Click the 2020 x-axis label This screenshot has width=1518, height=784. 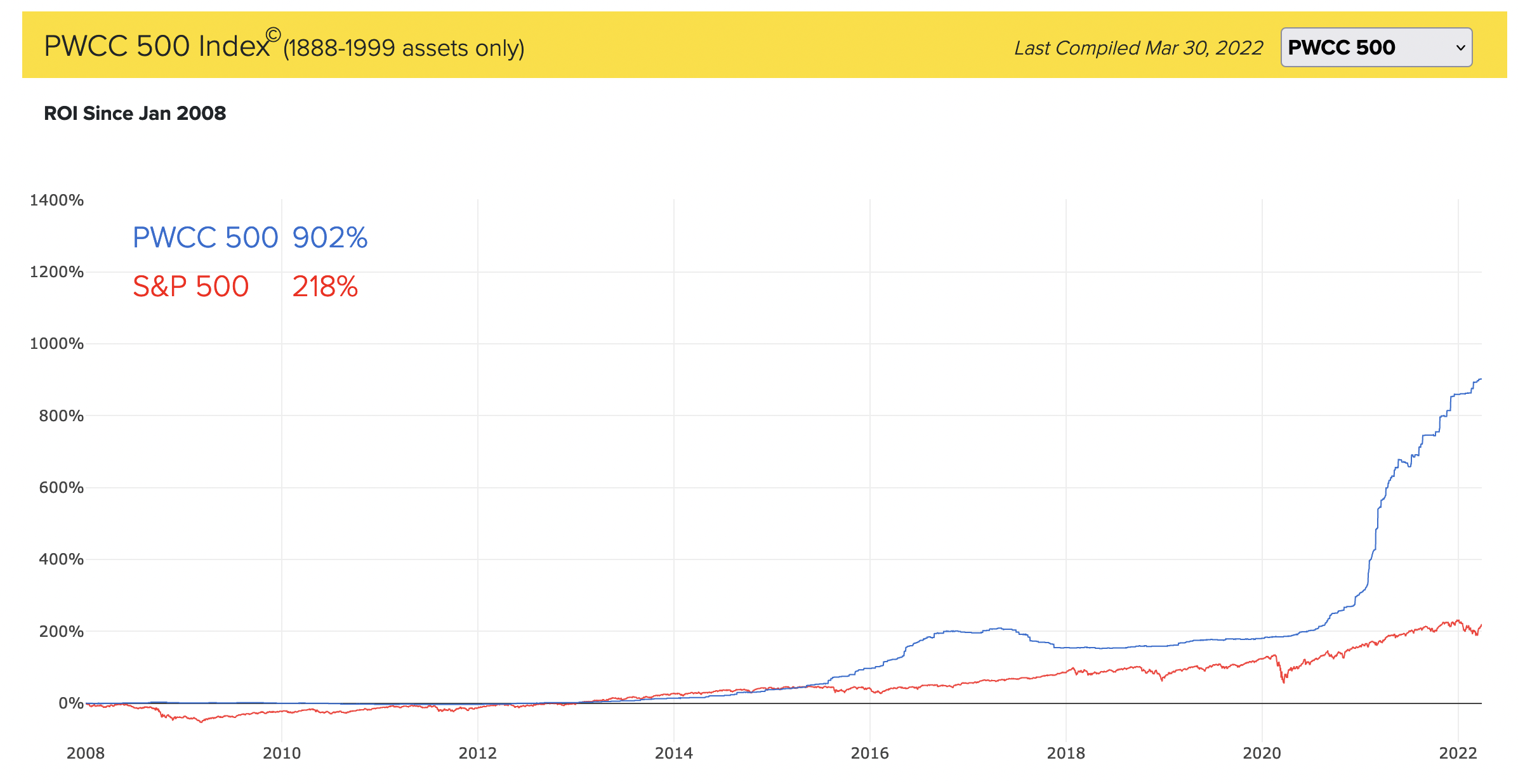(x=1262, y=753)
